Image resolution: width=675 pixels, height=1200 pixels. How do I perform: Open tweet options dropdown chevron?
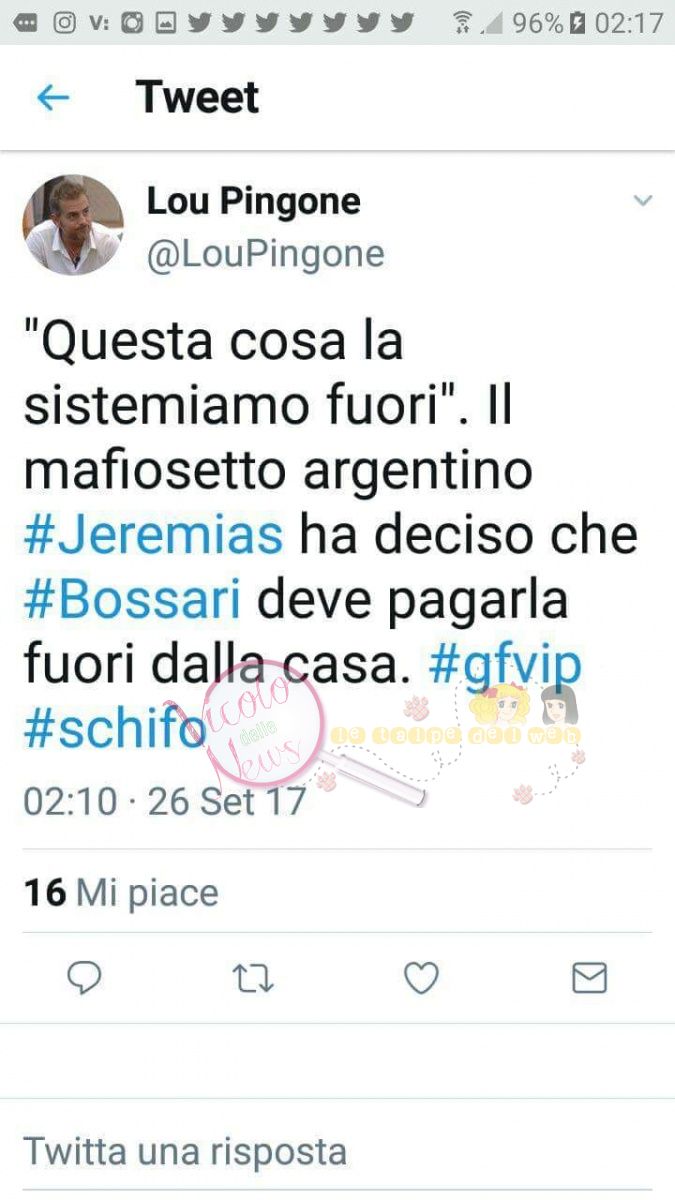click(642, 201)
